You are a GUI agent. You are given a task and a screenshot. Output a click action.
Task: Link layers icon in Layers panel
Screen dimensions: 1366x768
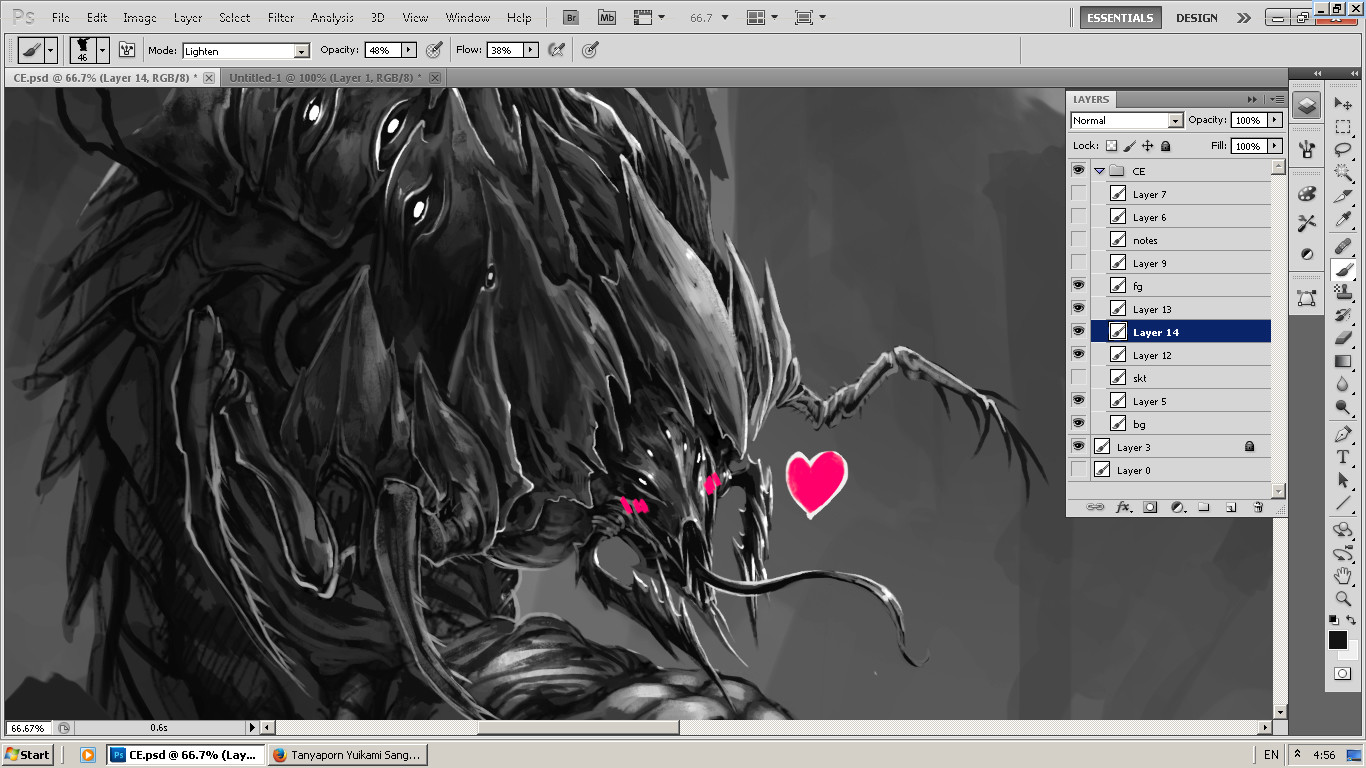point(1095,507)
